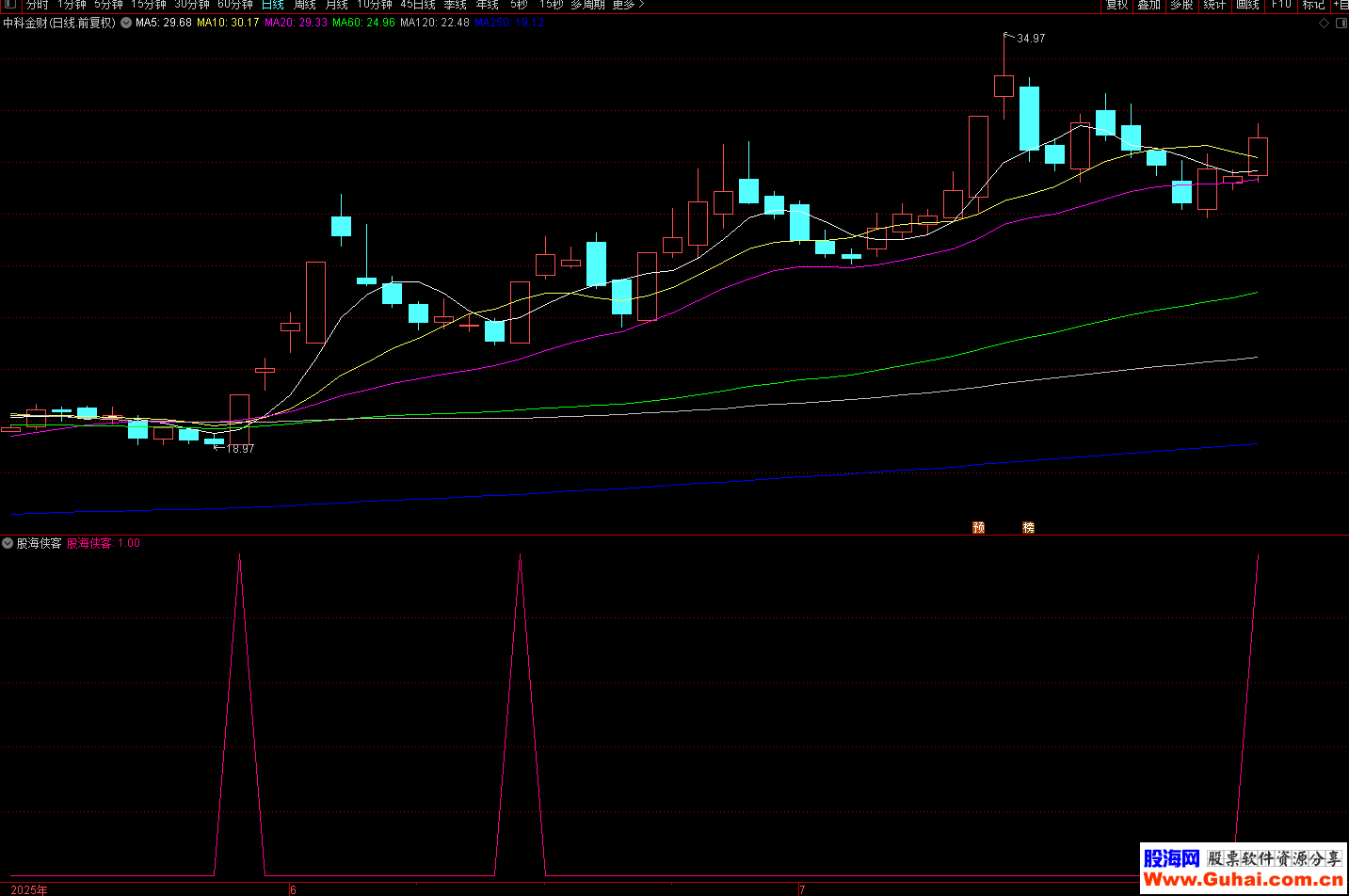Click the MA120: 22.48 label
The image size is (1349, 896).
click(x=435, y=23)
